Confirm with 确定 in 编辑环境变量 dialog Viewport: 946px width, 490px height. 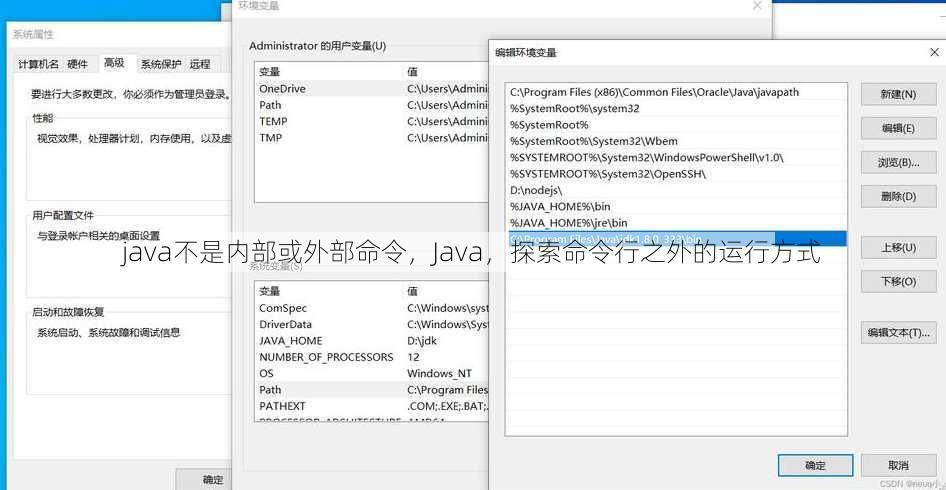tap(816, 465)
